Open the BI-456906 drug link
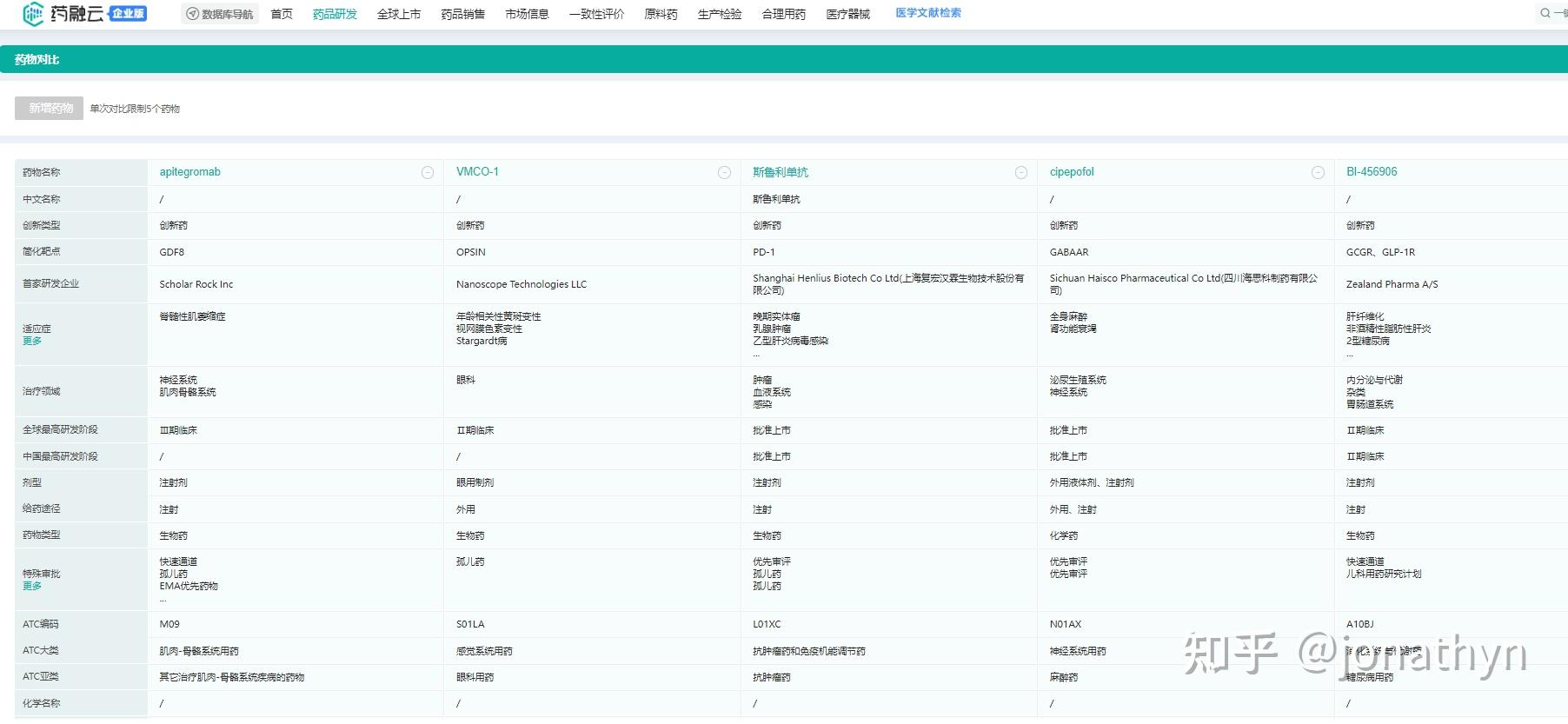The height and width of the screenshot is (724, 1568). [1372, 172]
